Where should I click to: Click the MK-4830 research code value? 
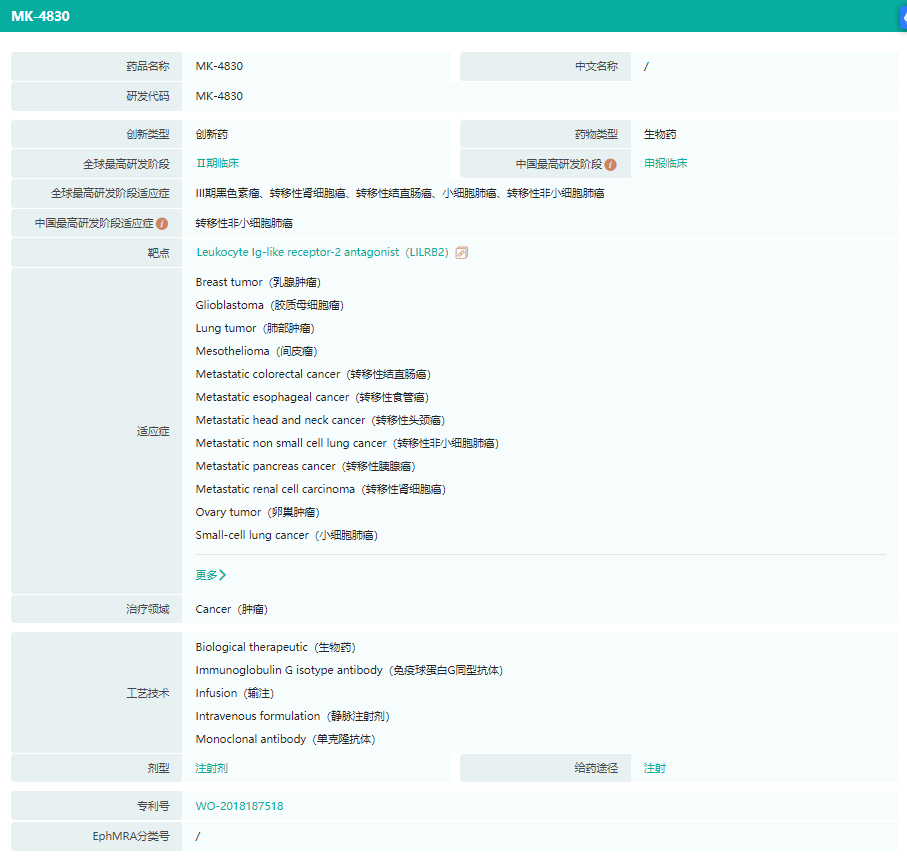pos(219,96)
